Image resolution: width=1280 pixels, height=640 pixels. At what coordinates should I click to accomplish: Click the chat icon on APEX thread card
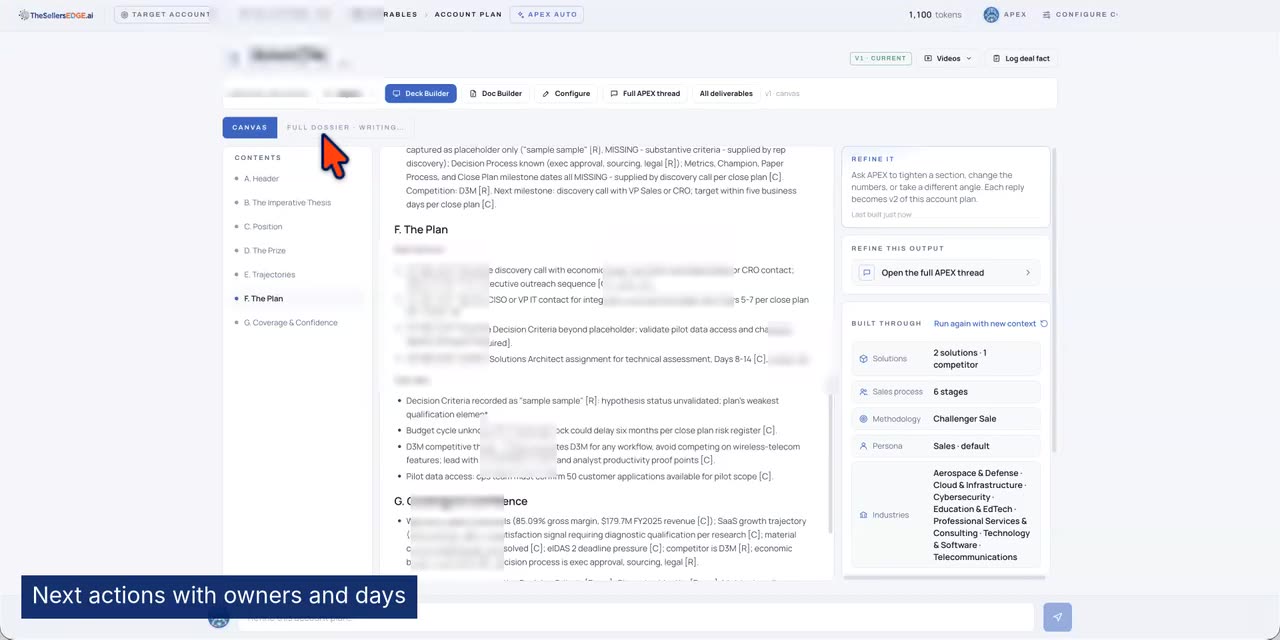(x=867, y=272)
